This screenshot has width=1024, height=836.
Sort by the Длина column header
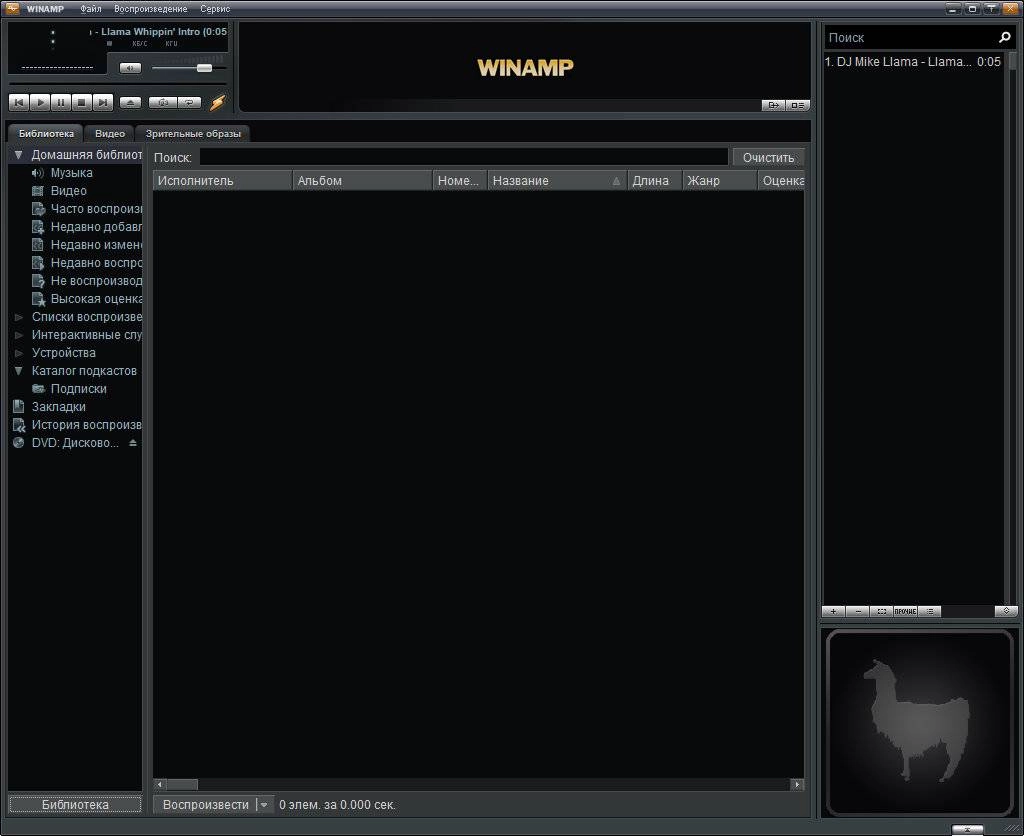click(x=654, y=181)
